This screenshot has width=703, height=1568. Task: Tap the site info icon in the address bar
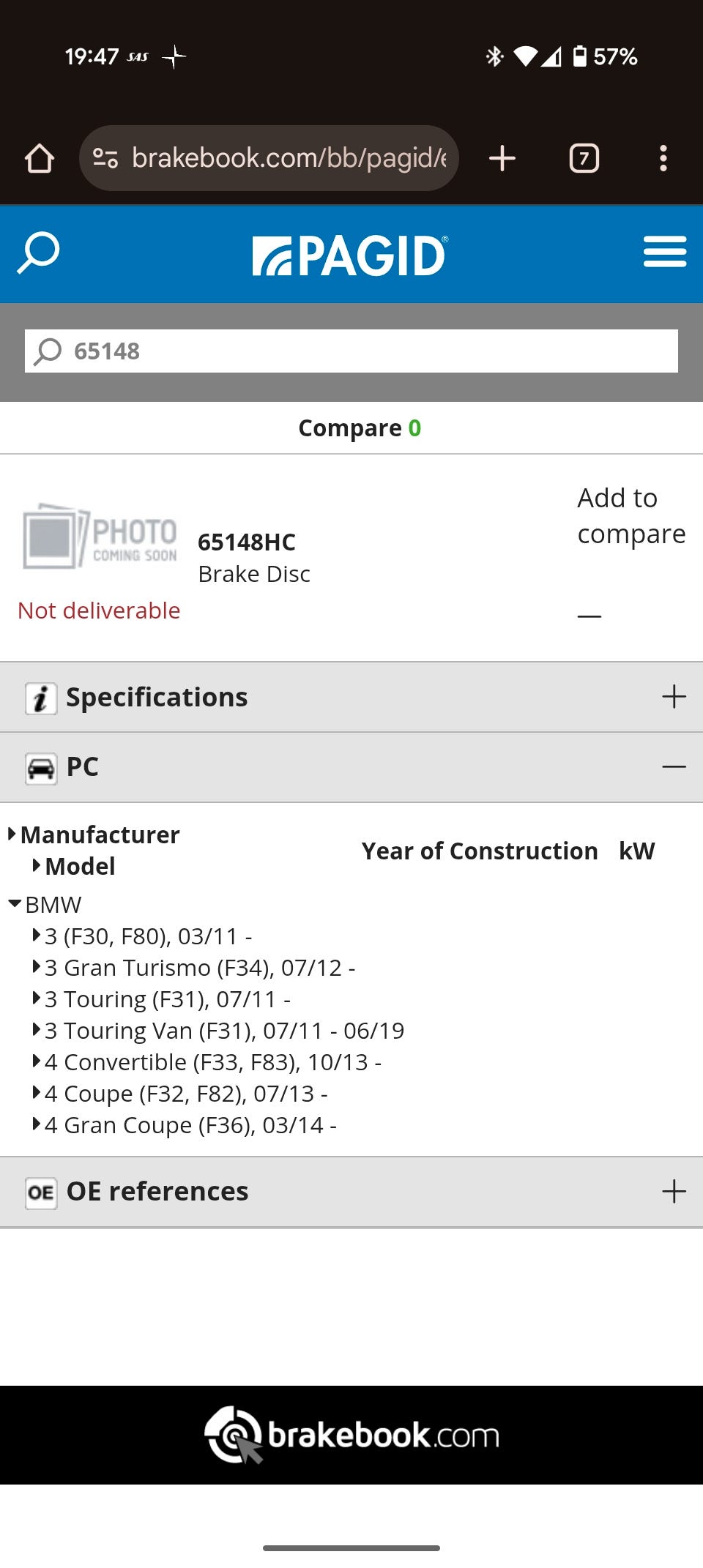coord(105,158)
